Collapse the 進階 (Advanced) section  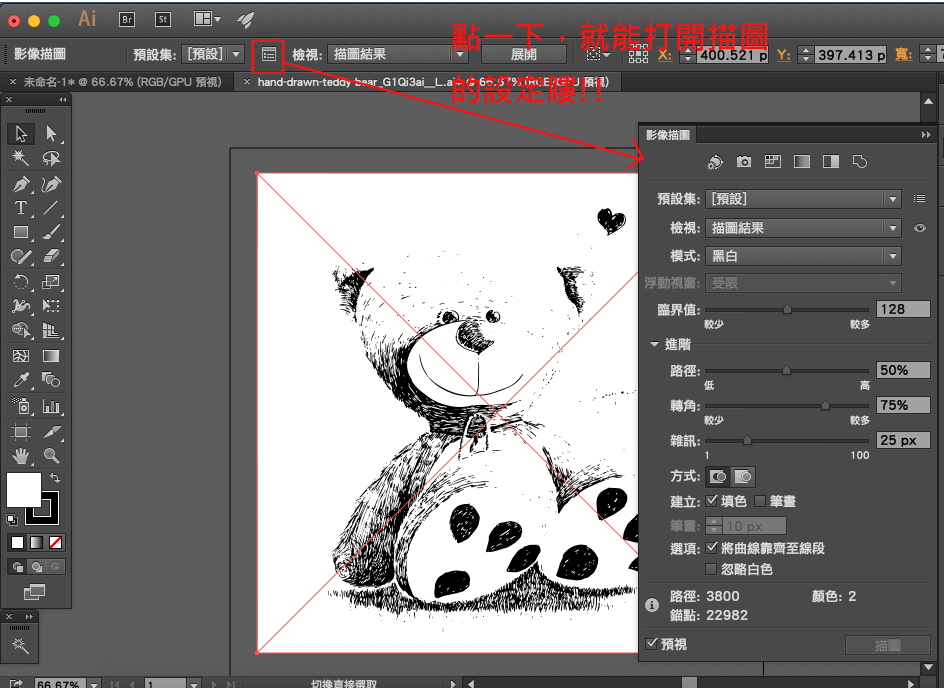655,344
